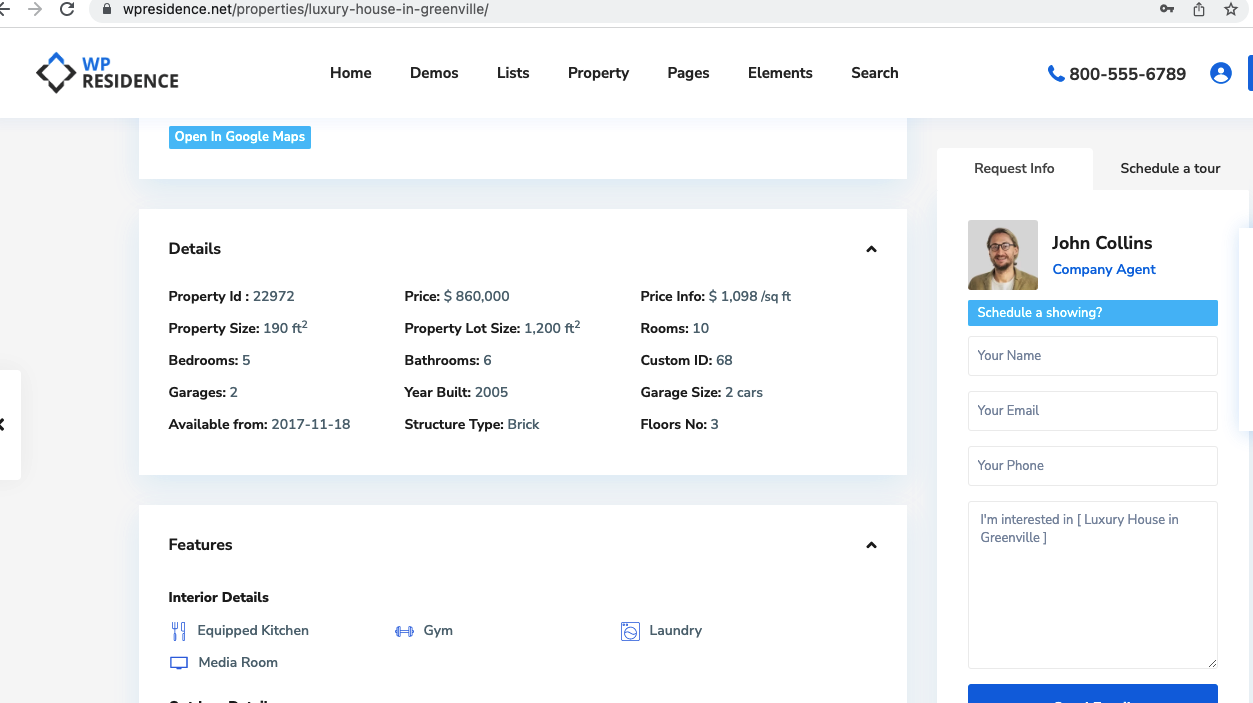Collapse the Details section chevron
The image size is (1253, 703).
871,249
